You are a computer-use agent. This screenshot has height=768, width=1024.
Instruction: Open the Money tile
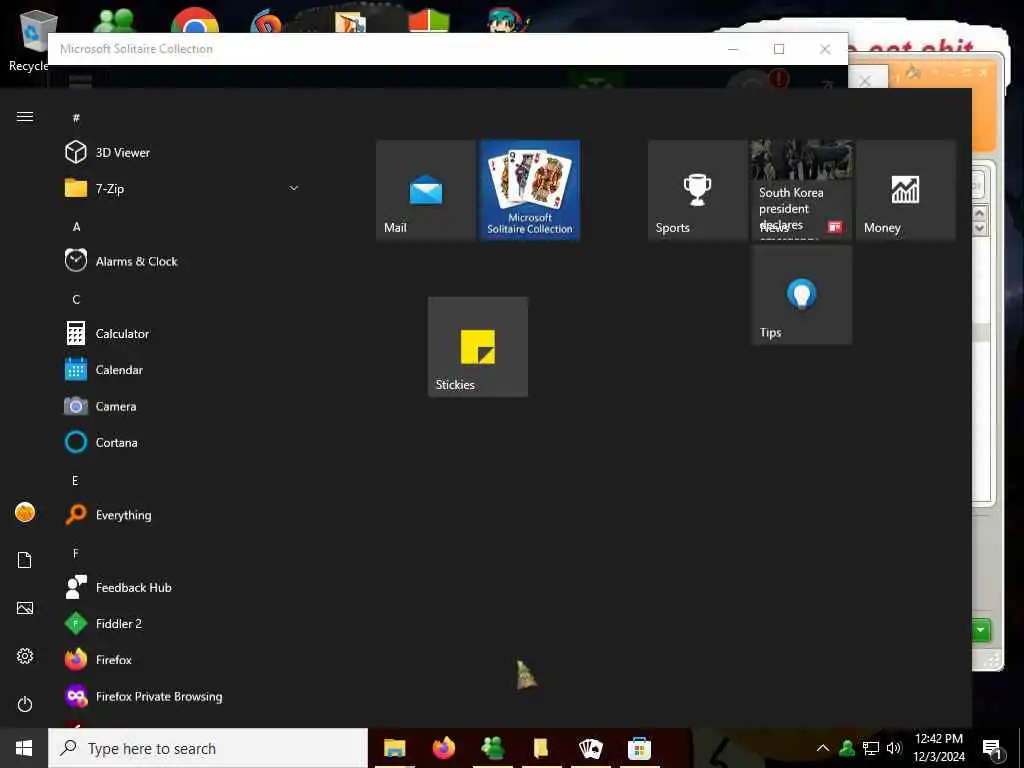tap(905, 190)
